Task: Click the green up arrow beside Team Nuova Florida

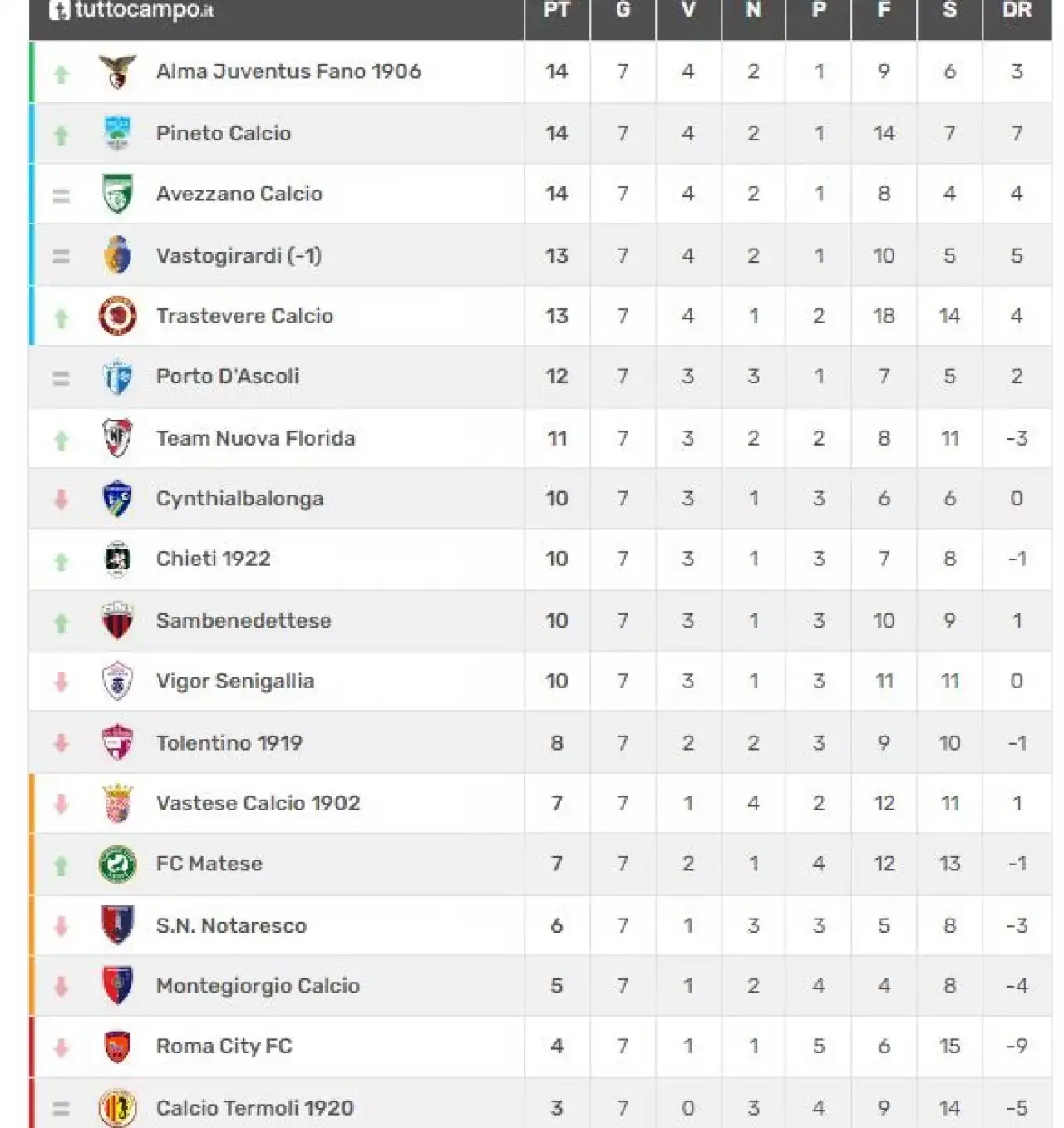Action: [x=61, y=440]
